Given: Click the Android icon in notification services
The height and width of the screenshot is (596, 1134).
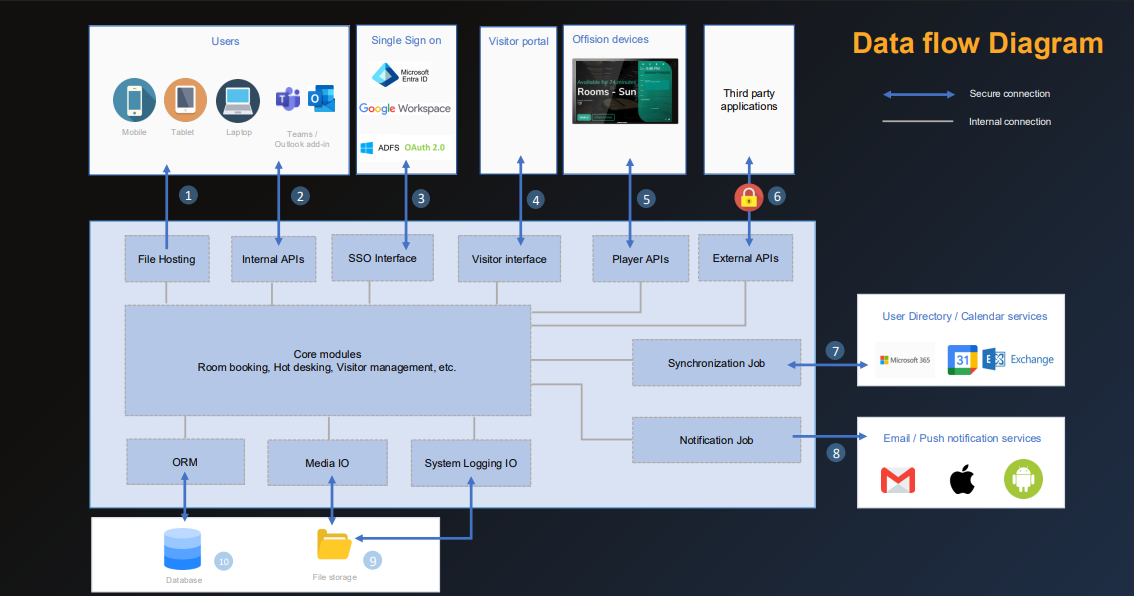Looking at the screenshot, I should click(1022, 479).
